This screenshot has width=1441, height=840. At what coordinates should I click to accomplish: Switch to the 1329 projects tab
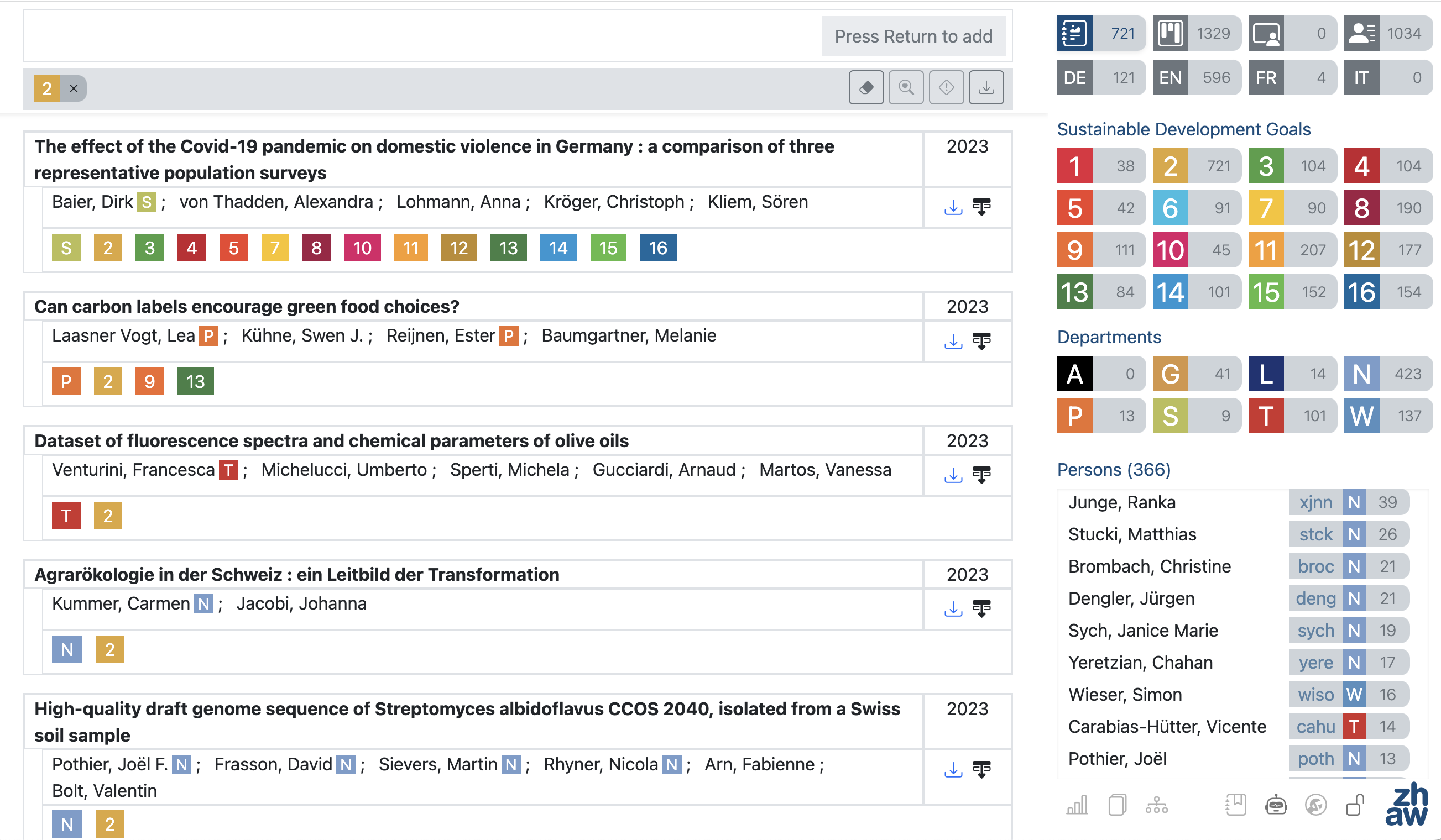[1196, 33]
